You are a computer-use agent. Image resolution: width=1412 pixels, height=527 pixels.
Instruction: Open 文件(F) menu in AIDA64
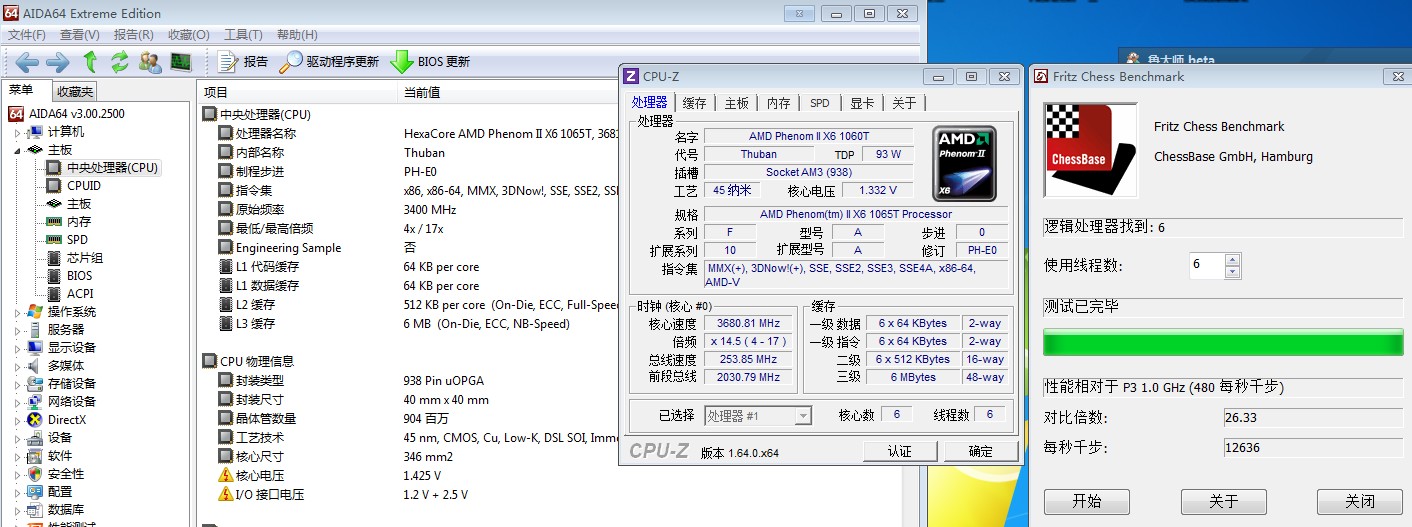tap(27, 35)
